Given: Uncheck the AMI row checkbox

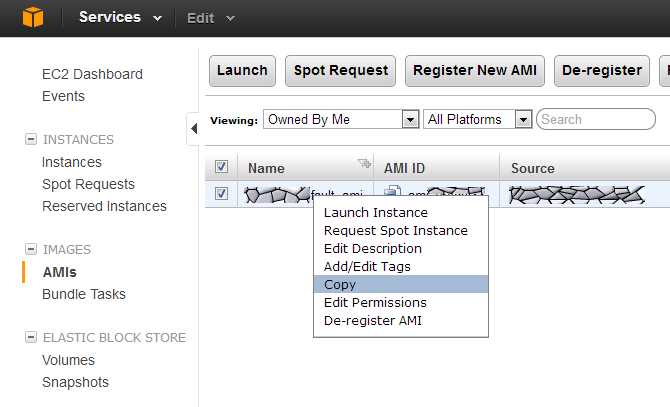Looking at the screenshot, I should click(x=221, y=193).
